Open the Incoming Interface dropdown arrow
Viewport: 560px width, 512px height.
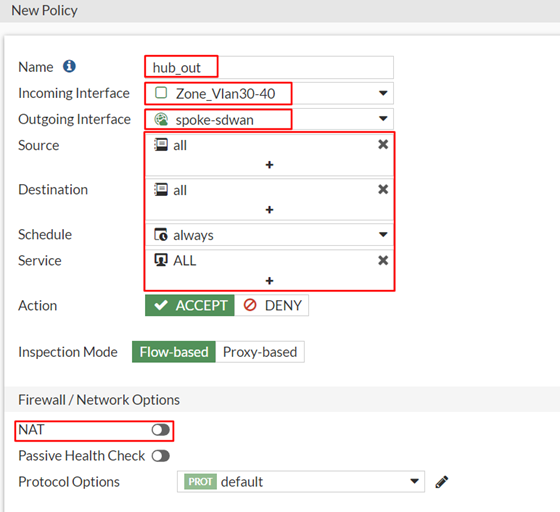(383, 93)
